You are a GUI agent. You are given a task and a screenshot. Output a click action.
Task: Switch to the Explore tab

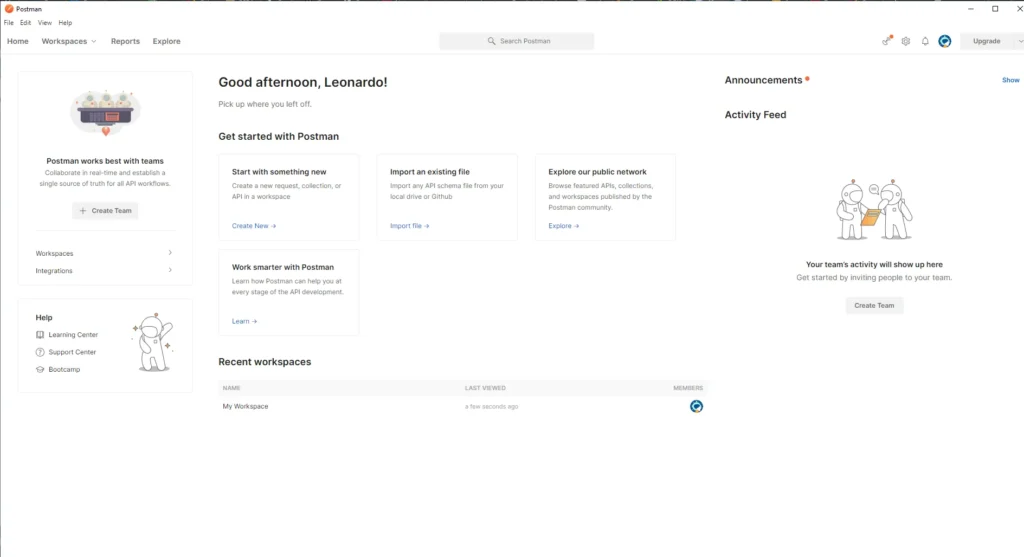point(167,41)
